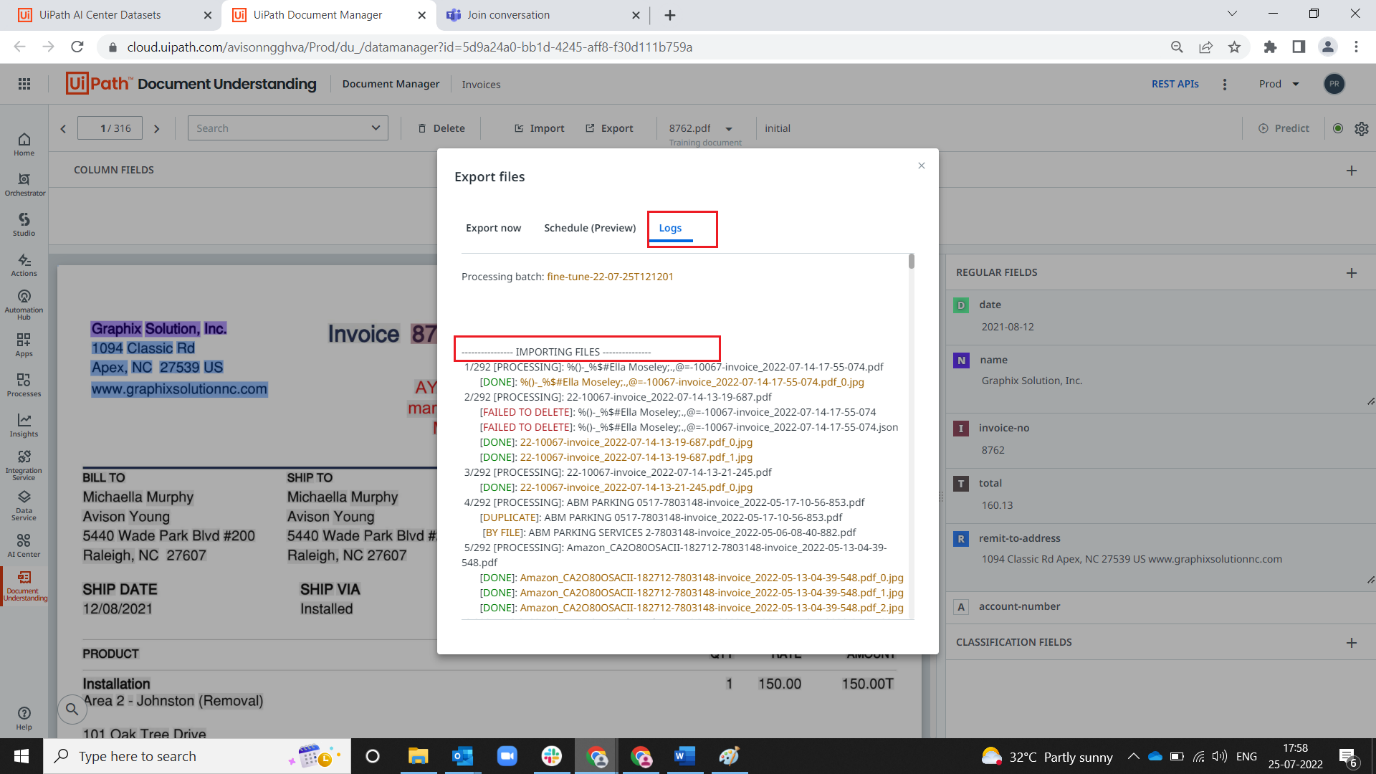The image size is (1376, 774).
Task: Open Insights from the sidebar
Action: coord(24,425)
